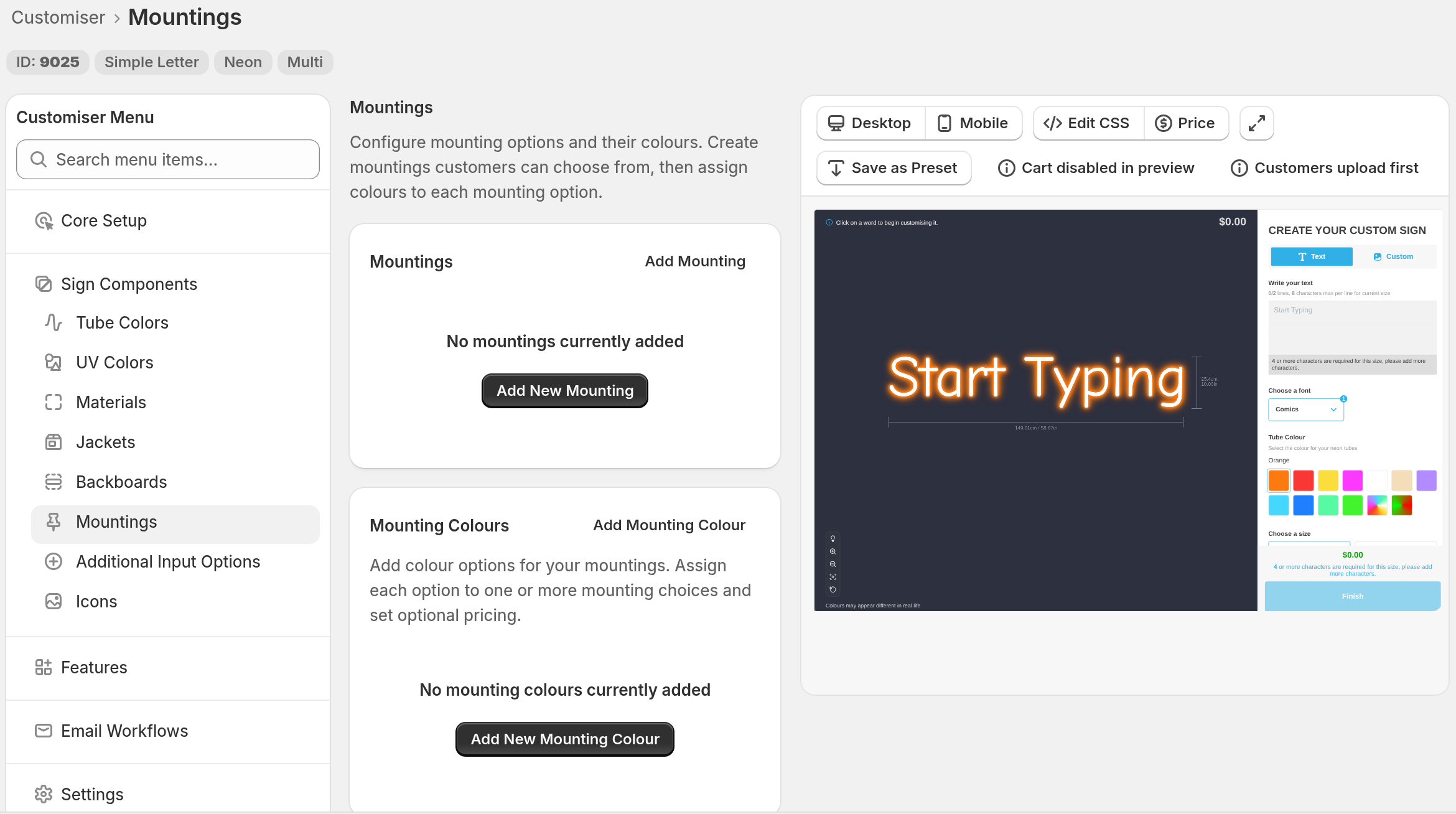Open UV Colors menu item
Image resolution: width=1456 pixels, height=814 pixels.
click(x=175, y=362)
